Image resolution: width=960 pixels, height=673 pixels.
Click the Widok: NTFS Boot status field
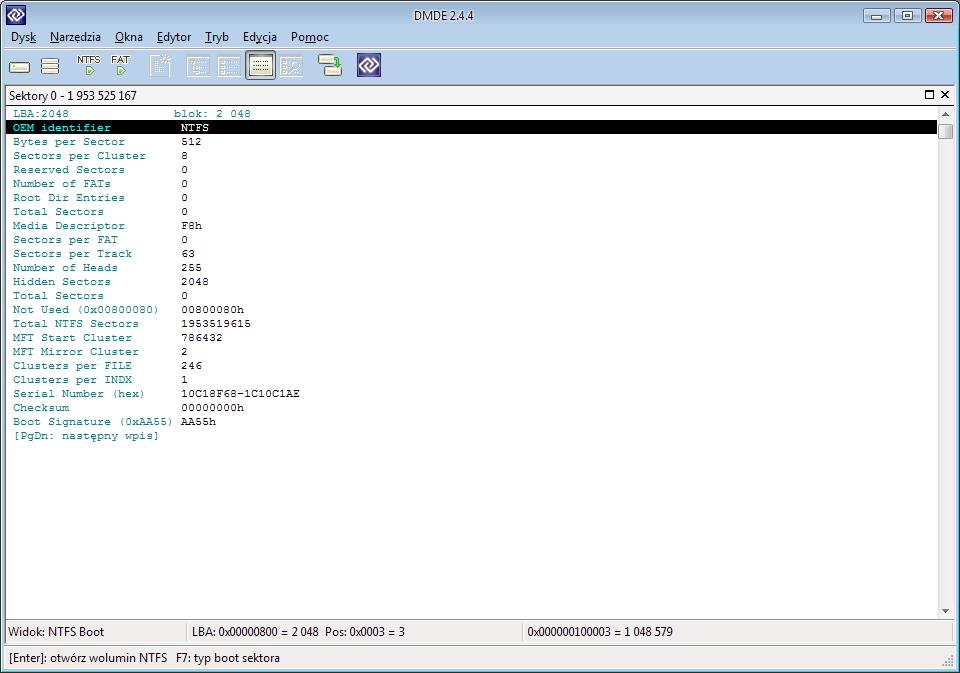pos(96,631)
